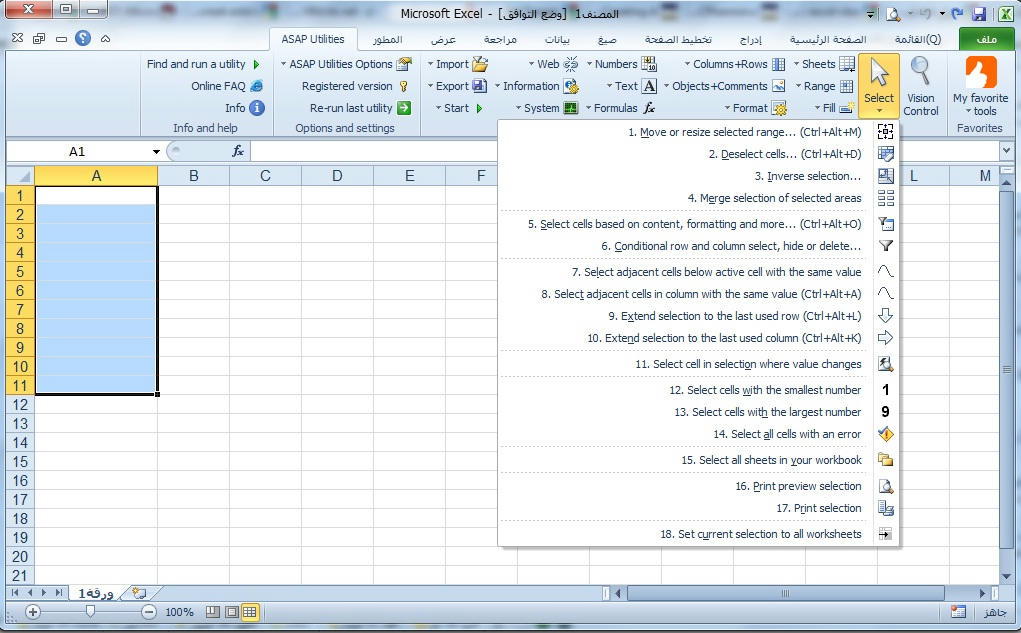1021x633 pixels.
Task: Open the Format dropdown menu
Action: click(755, 108)
